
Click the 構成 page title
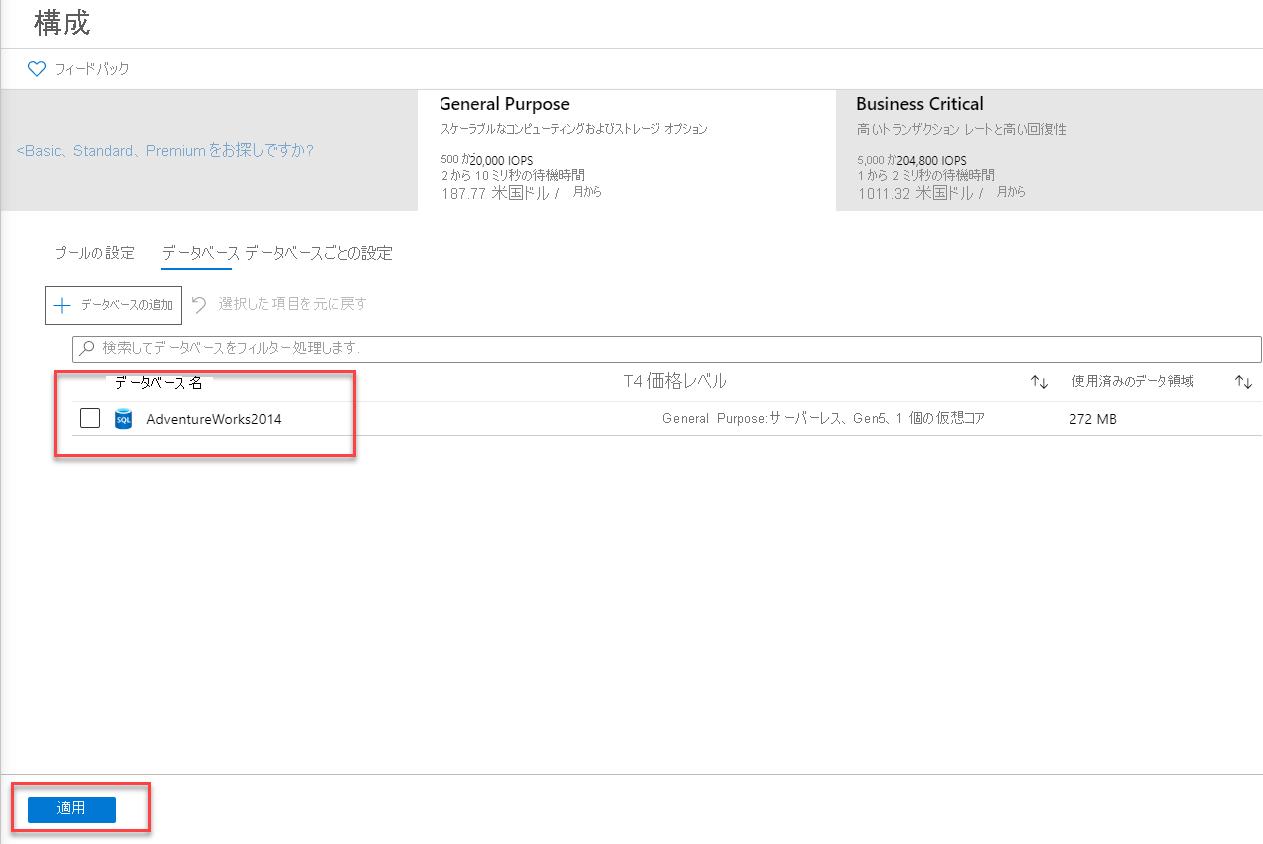click(62, 23)
